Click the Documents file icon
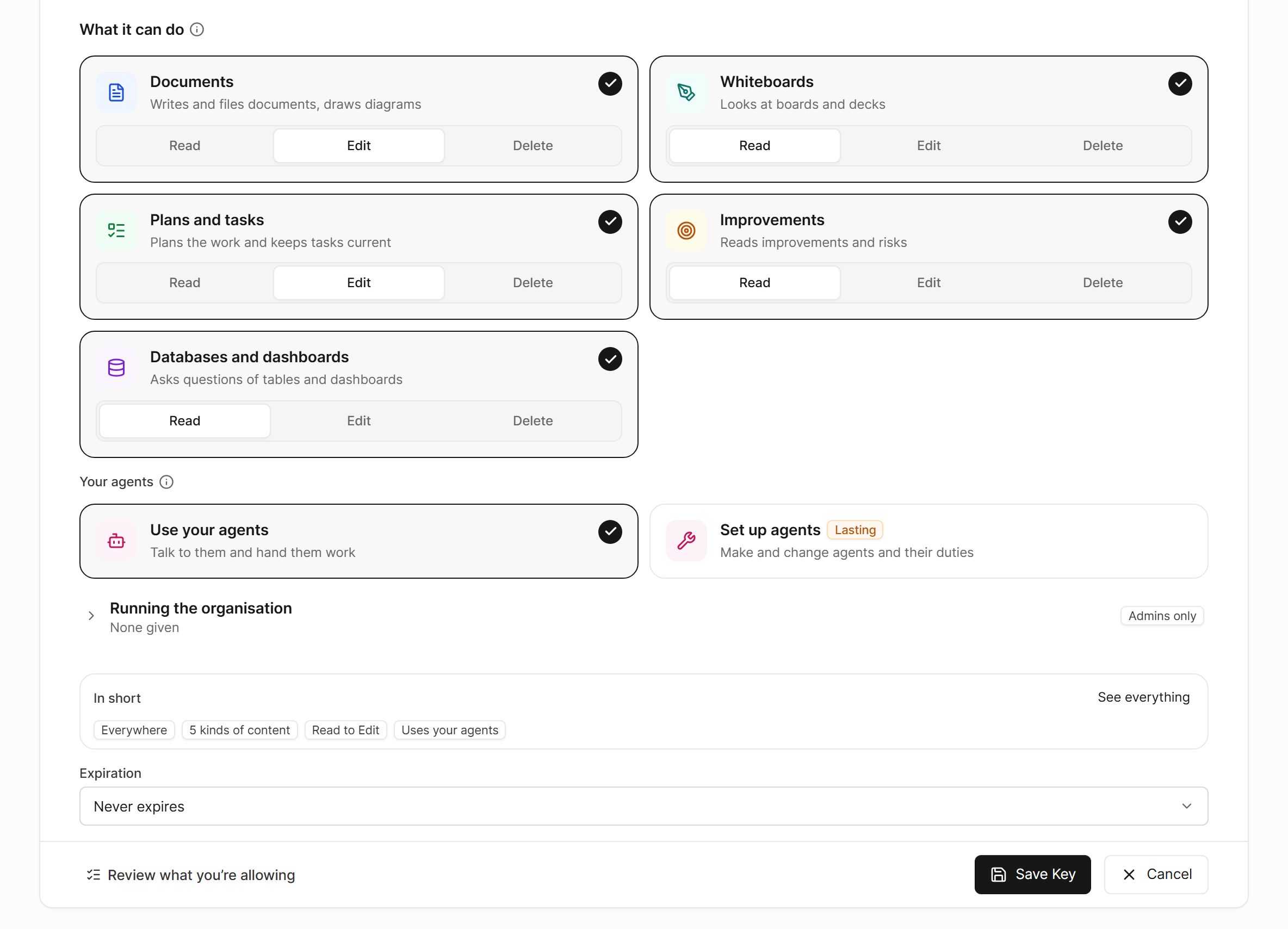Screen dimensions: 1288x929 (116, 92)
